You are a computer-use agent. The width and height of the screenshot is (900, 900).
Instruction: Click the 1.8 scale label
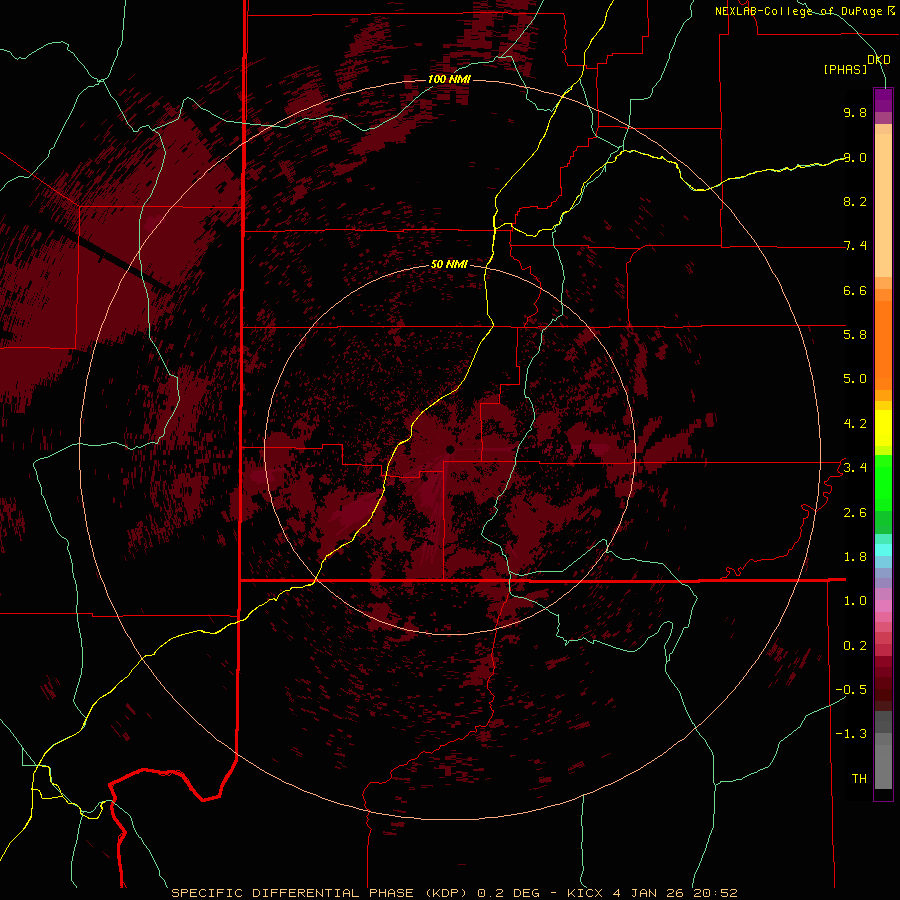[x=855, y=556]
